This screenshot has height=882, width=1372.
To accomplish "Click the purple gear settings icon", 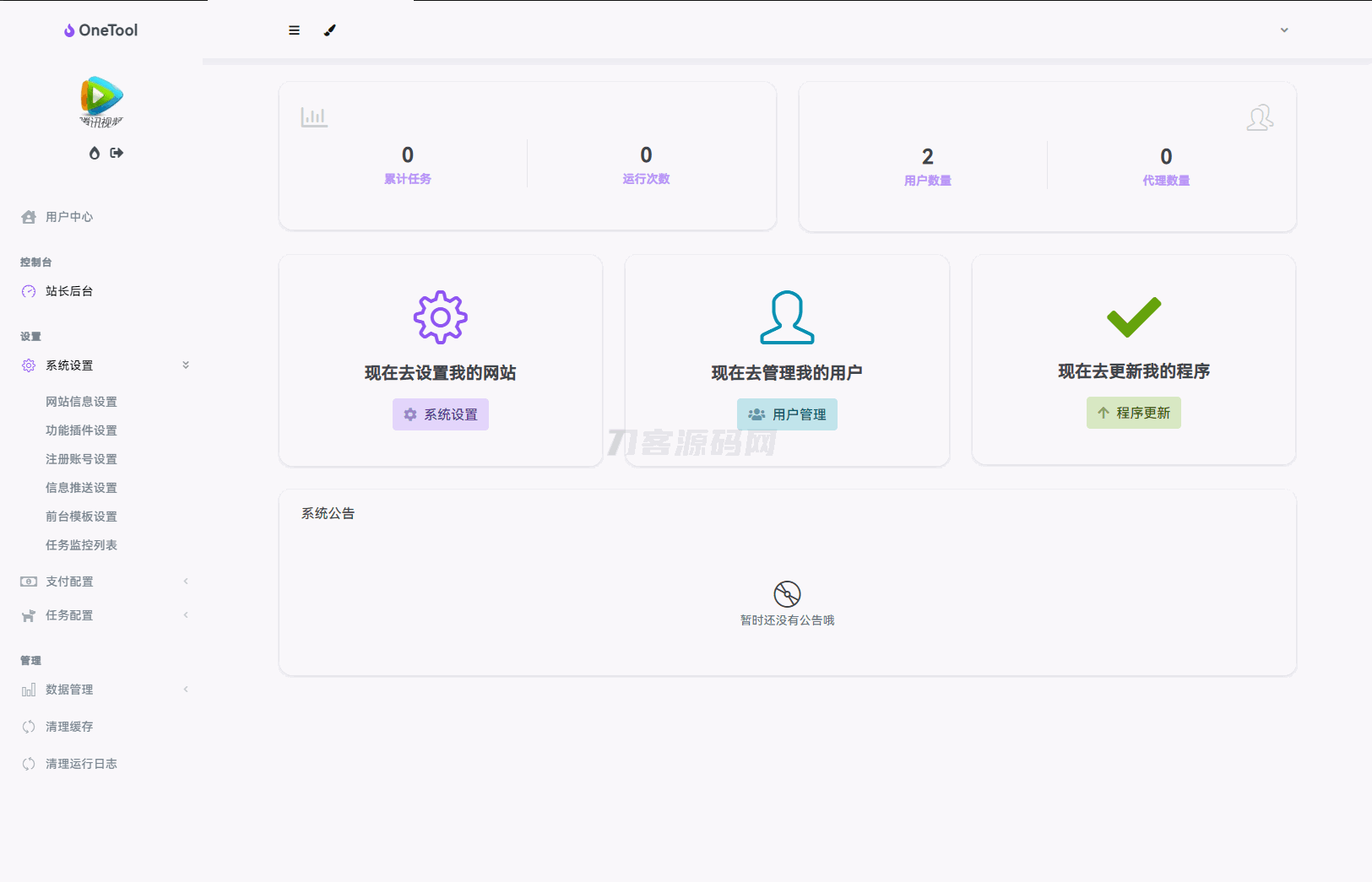I will click(440, 317).
